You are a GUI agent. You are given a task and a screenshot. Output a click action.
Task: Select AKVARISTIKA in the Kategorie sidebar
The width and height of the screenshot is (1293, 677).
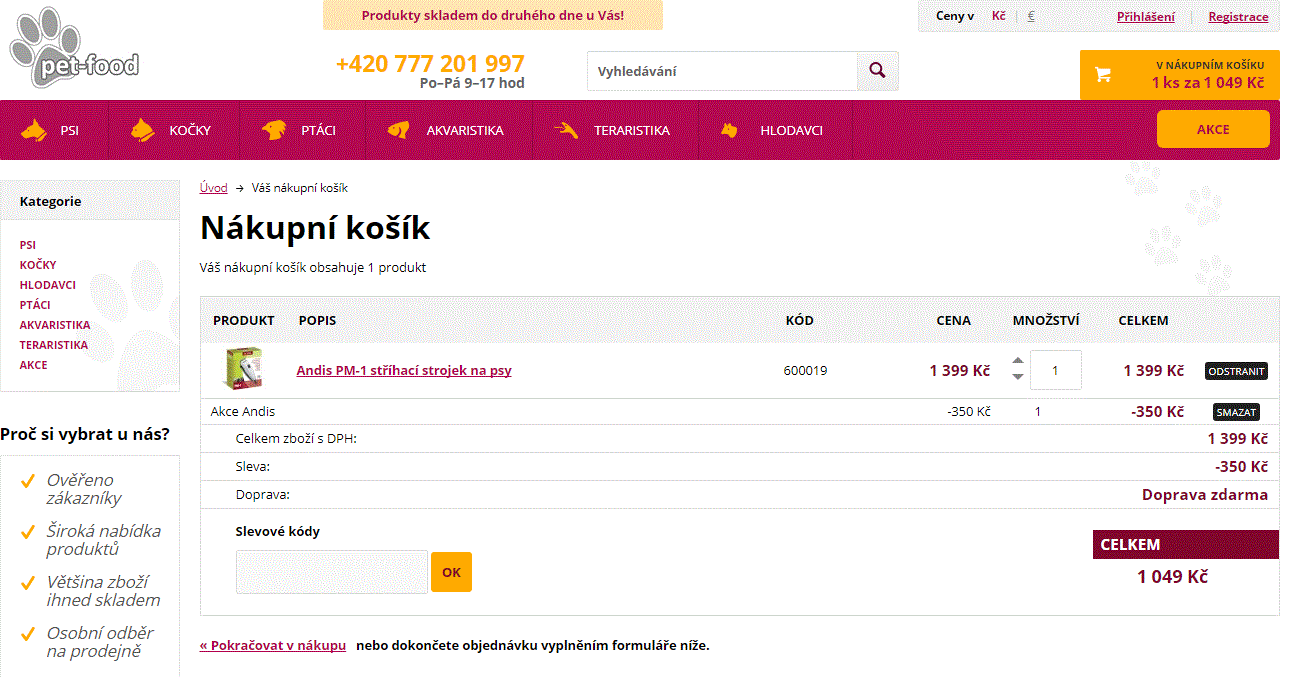(x=55, y=325)
